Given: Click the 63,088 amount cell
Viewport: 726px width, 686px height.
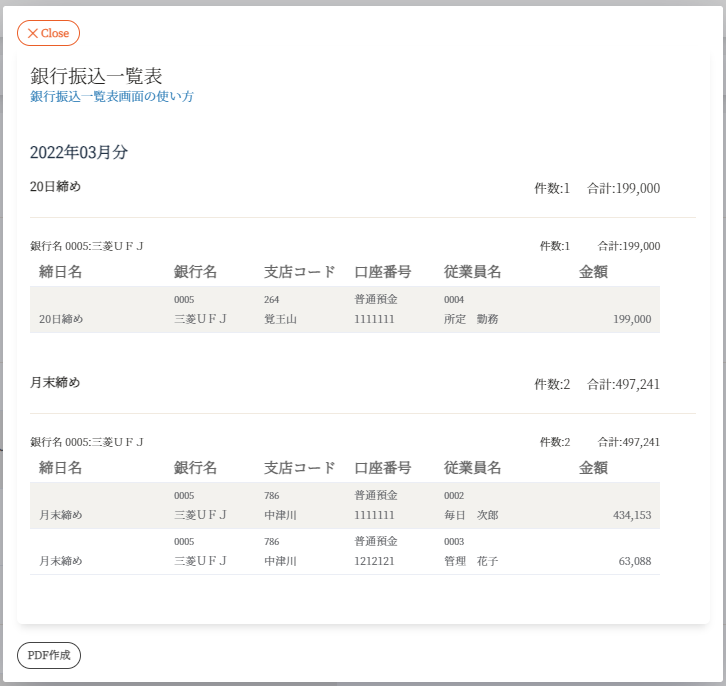Looking at the screenshot, I should click(634, 561).
